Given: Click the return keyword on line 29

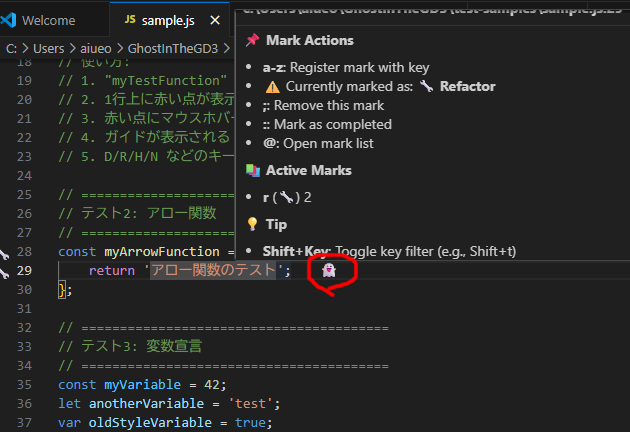Looking at the screenshot, I should tap(112, 271).
